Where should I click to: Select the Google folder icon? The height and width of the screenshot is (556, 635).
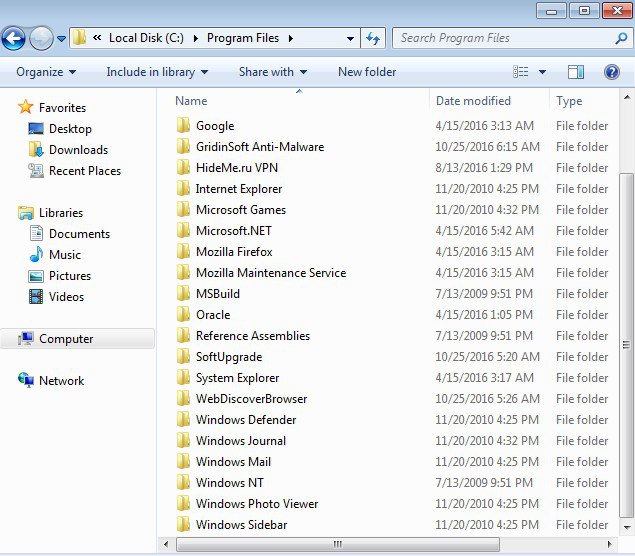[x=183, y=126]
